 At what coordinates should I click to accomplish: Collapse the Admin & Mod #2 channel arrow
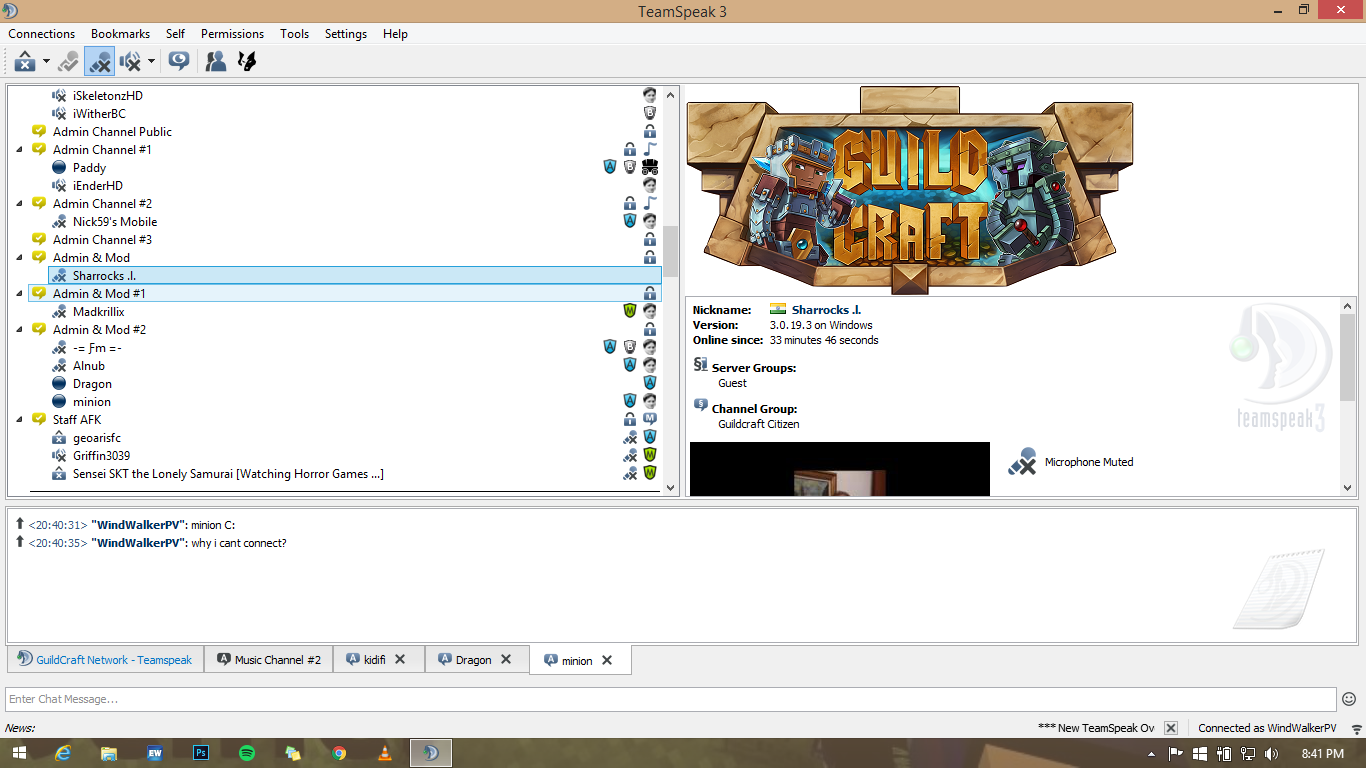tap(20, 330)
